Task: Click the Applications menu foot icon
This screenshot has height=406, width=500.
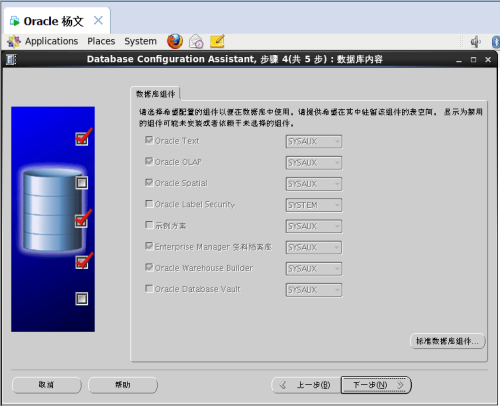Action: [14, 41]
